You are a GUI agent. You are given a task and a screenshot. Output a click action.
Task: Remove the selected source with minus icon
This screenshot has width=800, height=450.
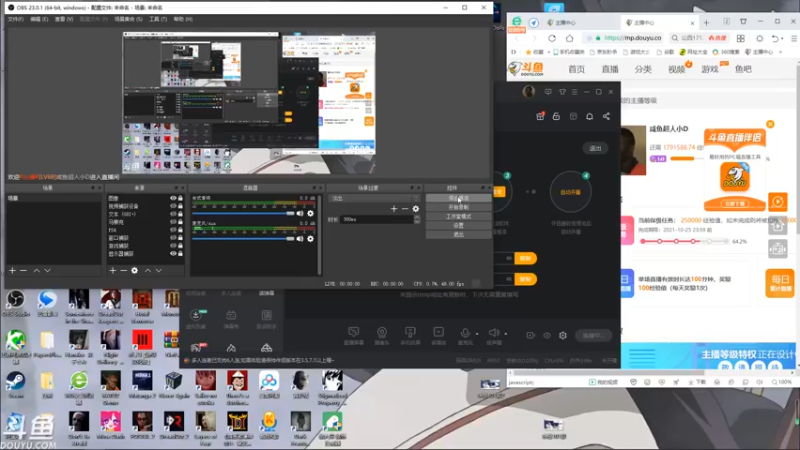pos(123,270)
